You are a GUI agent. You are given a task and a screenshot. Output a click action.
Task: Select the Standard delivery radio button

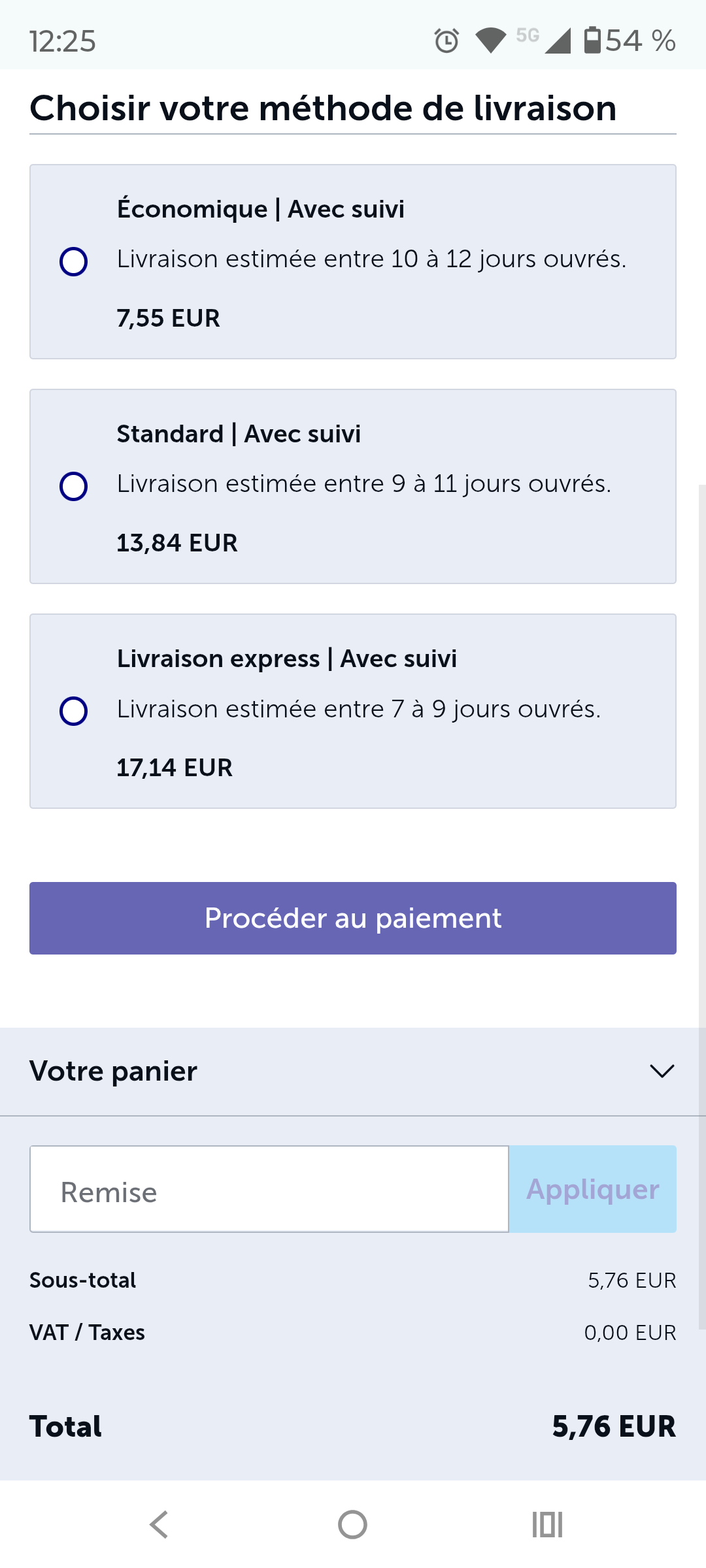pos(73,487)
